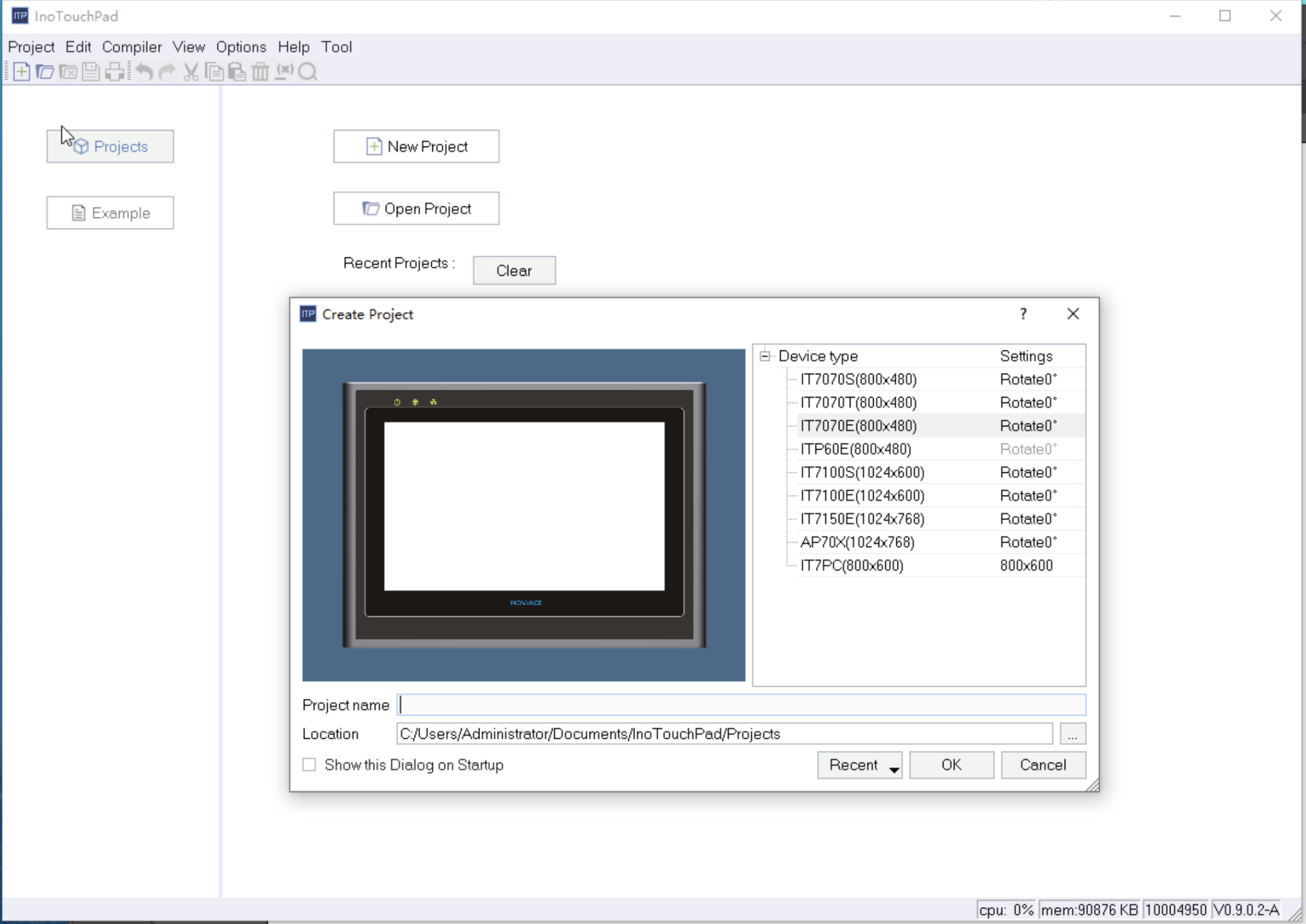The height and width of the screenshot is (924, 1306).
Task: Click the Rotate0° setting of IT7070E
Action: point(1029,426)
